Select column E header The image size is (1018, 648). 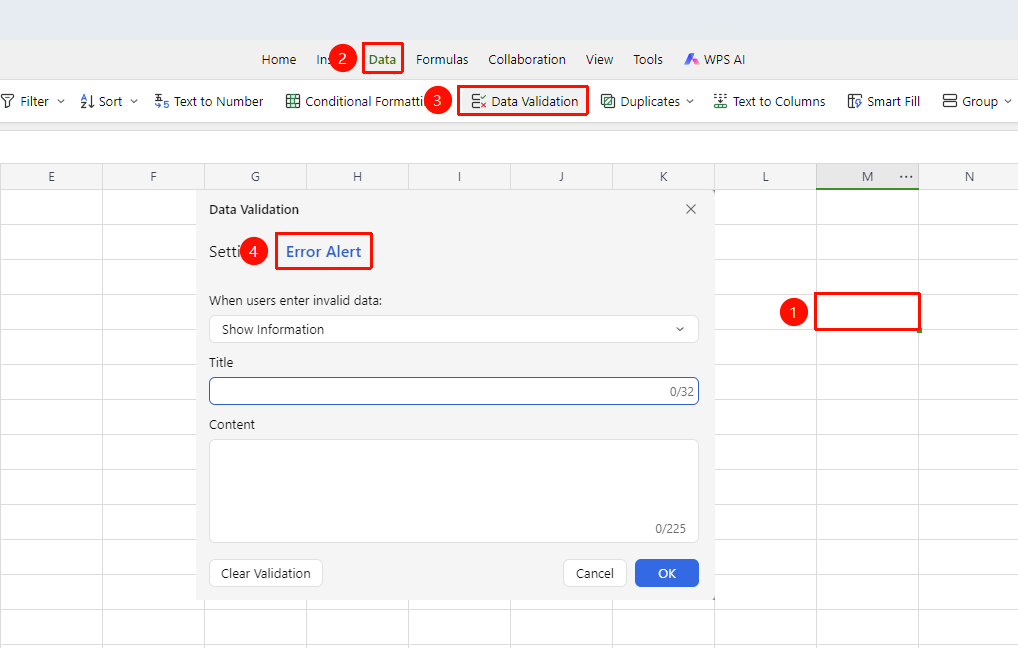[51, 177]
